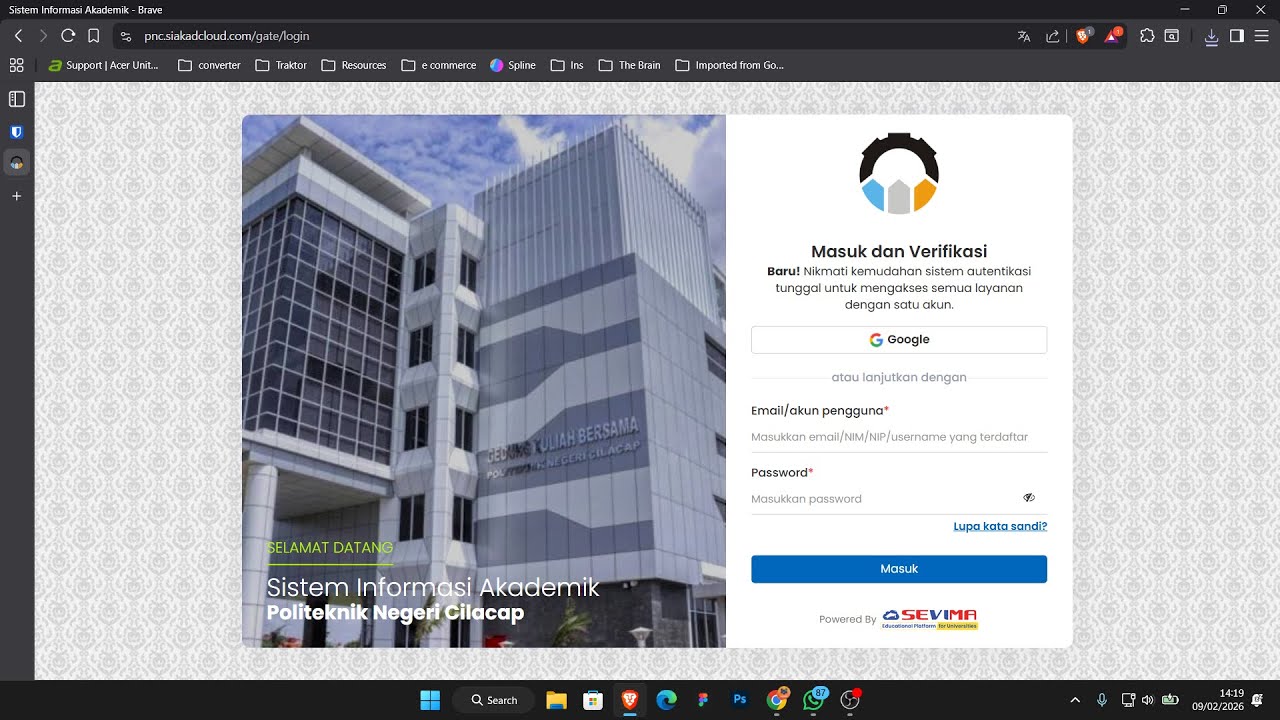The width and height of the screenshot is (1280, 720).
Task: Toggle the sidebar panel icon in toolbar
Action: click(1237, 36)
